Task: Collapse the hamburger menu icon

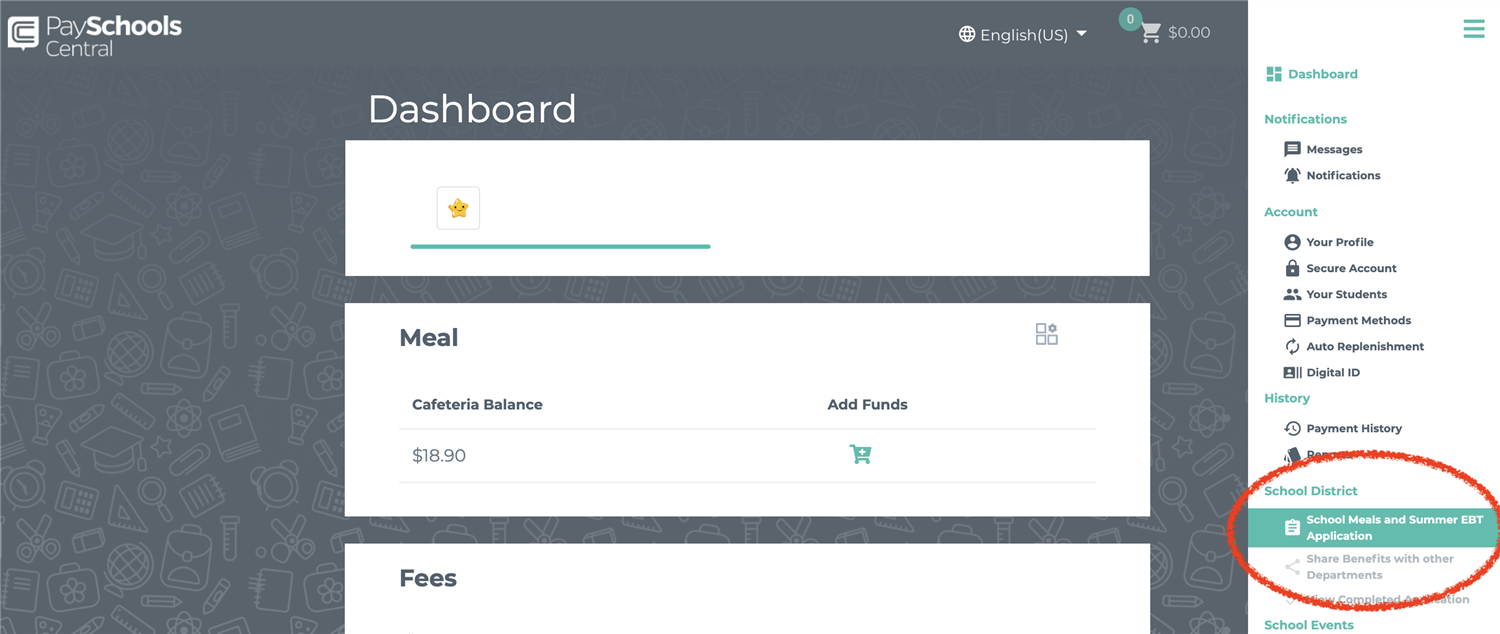Action: pos(1474,29)
